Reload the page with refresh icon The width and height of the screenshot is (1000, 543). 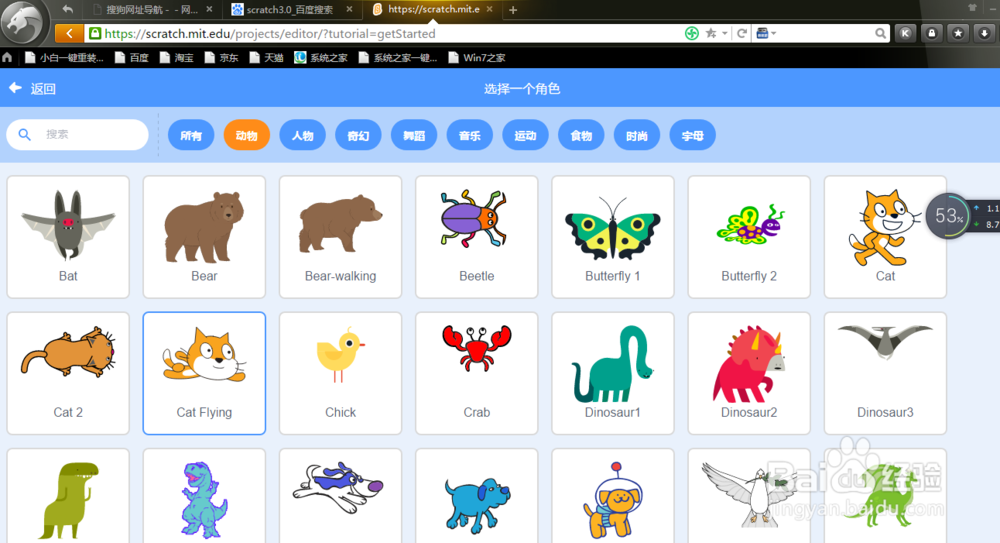[x=742, y=33]
